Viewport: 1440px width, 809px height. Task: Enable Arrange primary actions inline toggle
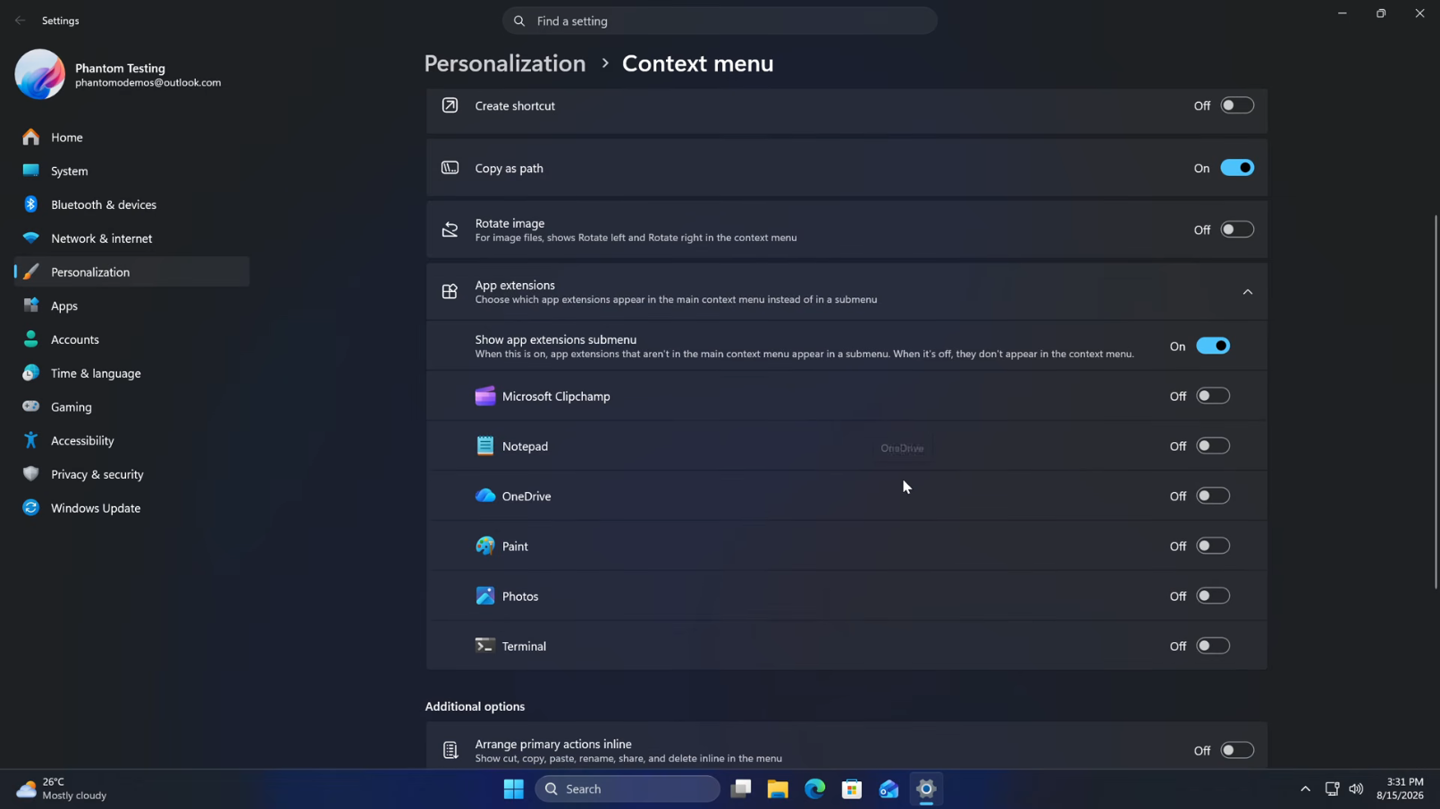click(x=1237, y=750)
